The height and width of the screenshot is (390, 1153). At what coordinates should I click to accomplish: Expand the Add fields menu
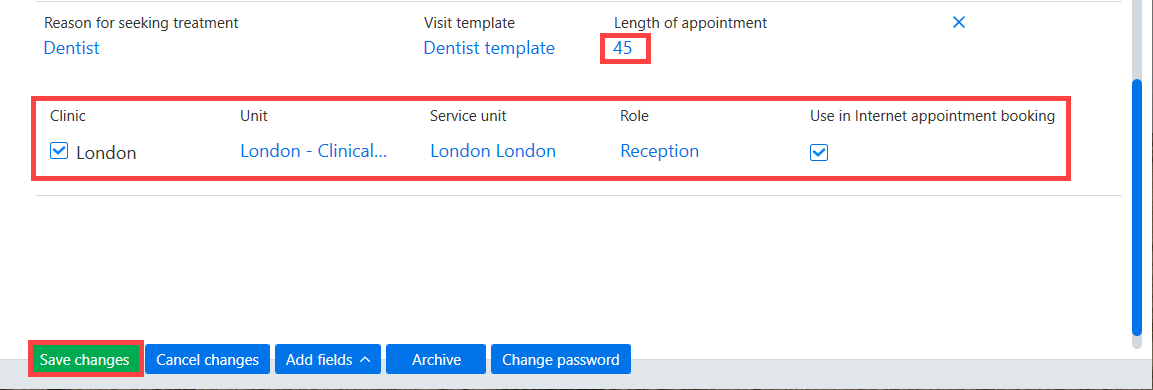tap(328, 360)
